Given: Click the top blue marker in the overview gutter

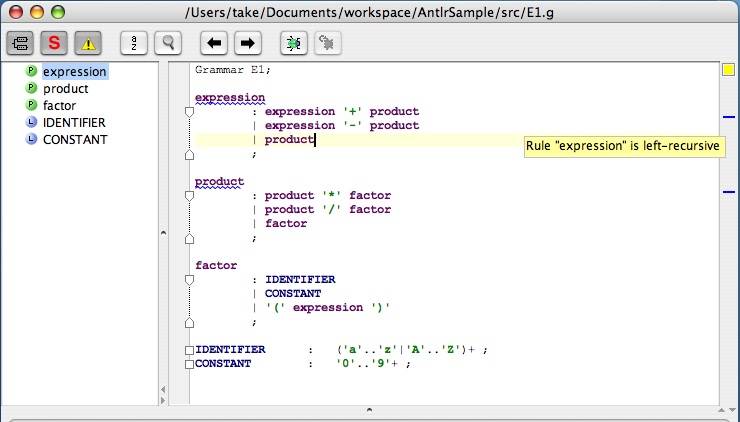Looking at the screenshot, I should click(728, 118).
